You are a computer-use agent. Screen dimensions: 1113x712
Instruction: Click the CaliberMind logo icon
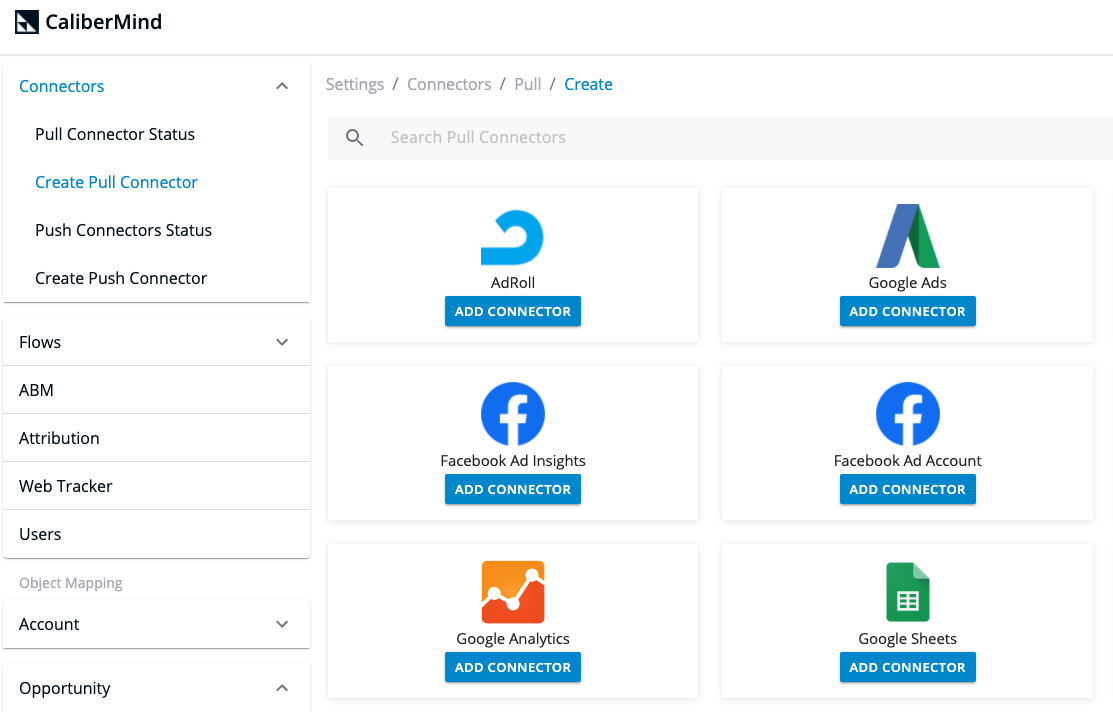point(26,22)
